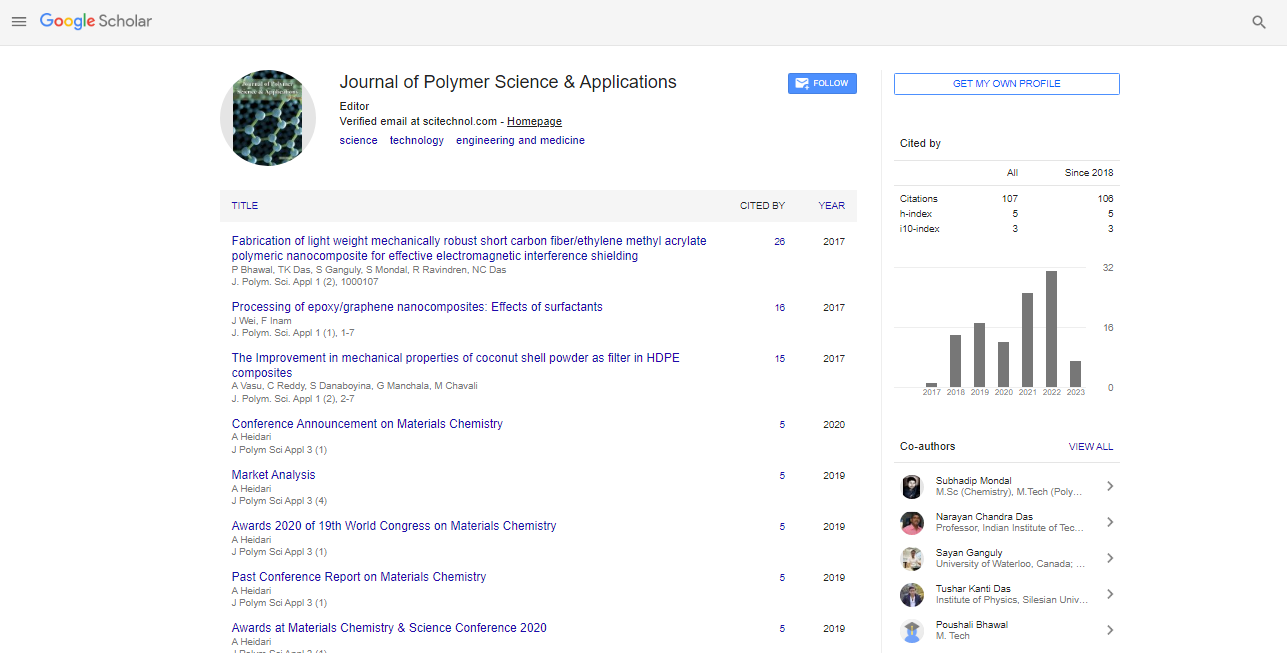Open search with the magnifier icon
This screenshot has width=1287, height=653.
(1259, 22)
